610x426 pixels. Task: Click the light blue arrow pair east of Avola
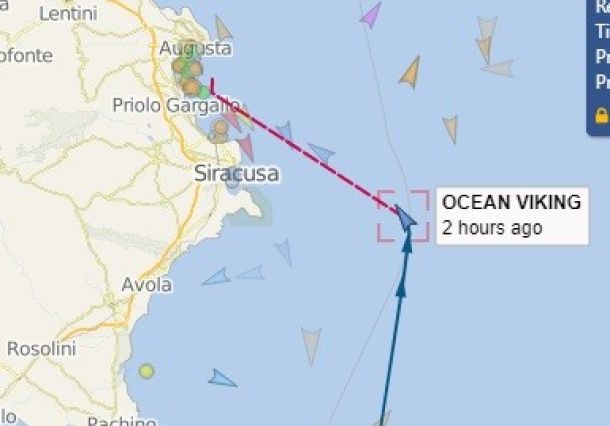(x=233, y=275)
